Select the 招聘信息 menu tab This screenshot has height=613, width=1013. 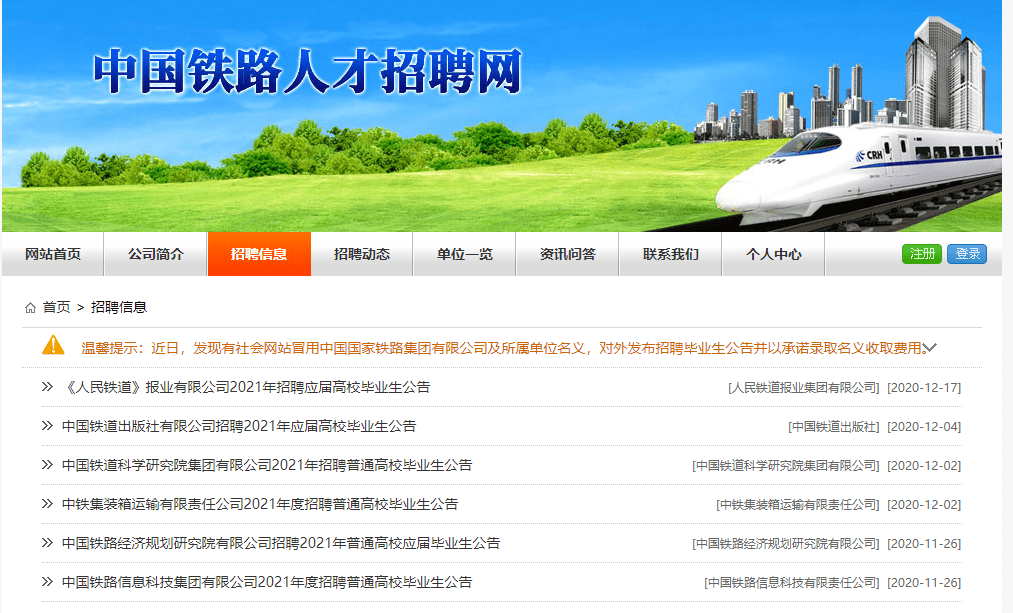(x=259, y=254)
